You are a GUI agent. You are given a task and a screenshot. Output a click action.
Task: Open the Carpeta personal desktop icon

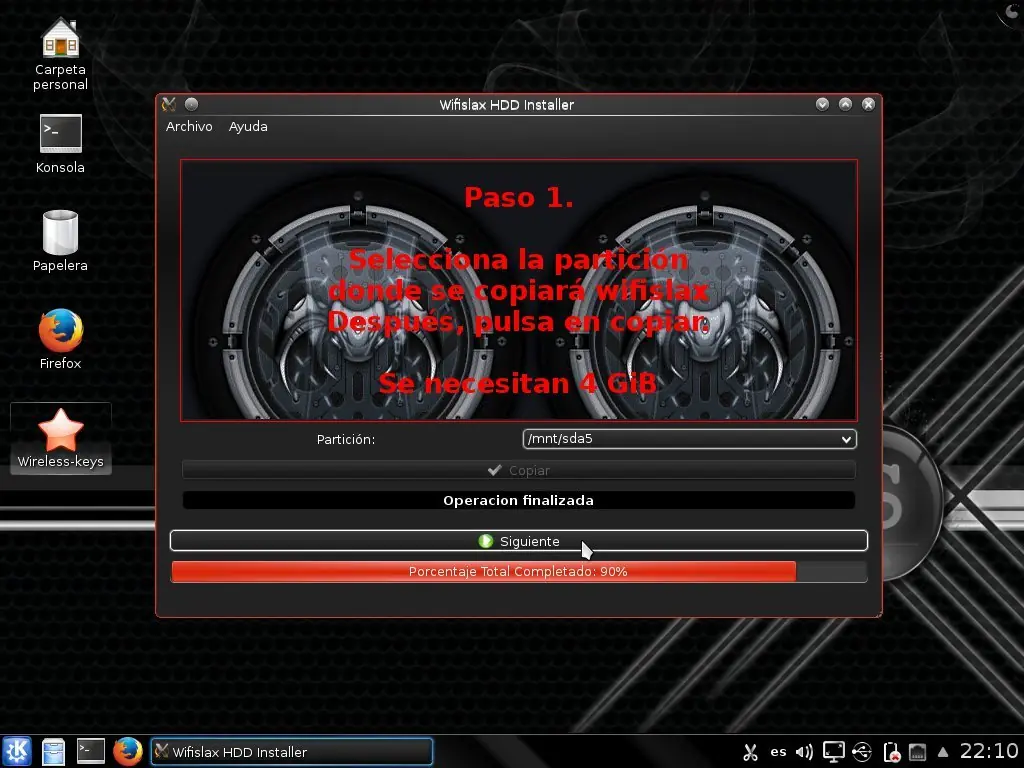tap(60, 55)
